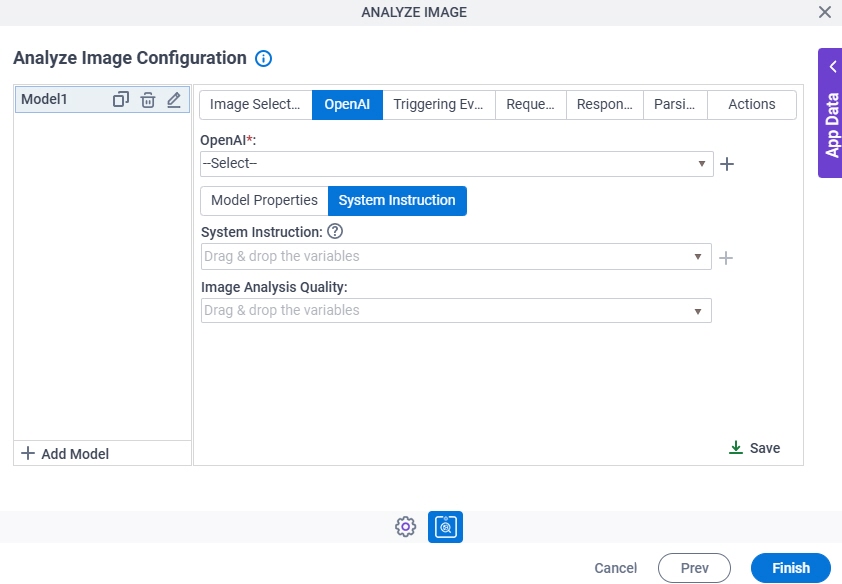This screenshot has height=584, width=842.
Task: Close the Analyze Image dialog
Action: tap(825, 12)
